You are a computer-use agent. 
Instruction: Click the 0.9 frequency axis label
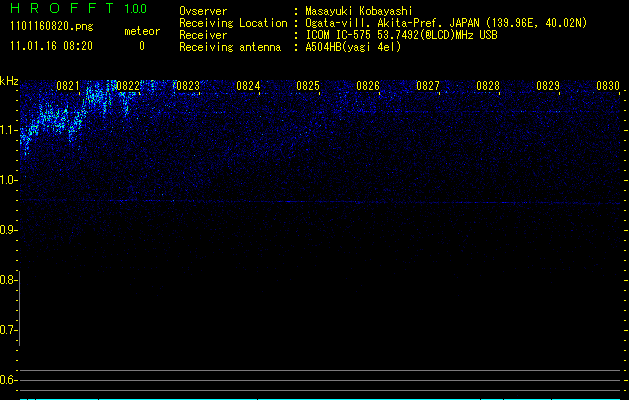(x=8, y=230)
